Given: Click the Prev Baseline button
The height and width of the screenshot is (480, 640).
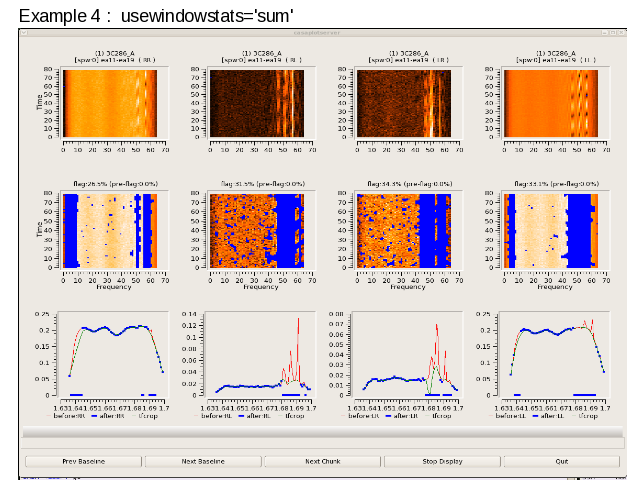Looking at the screenshot, I should pyautogui.click(x=84, y=461).
